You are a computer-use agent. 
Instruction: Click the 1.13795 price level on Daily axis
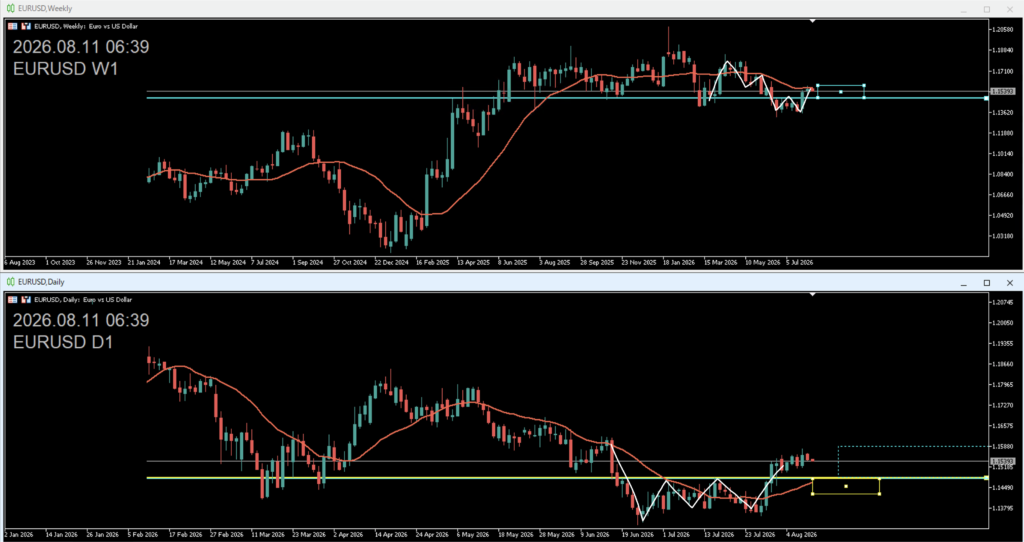click(x=1002, y=508)
